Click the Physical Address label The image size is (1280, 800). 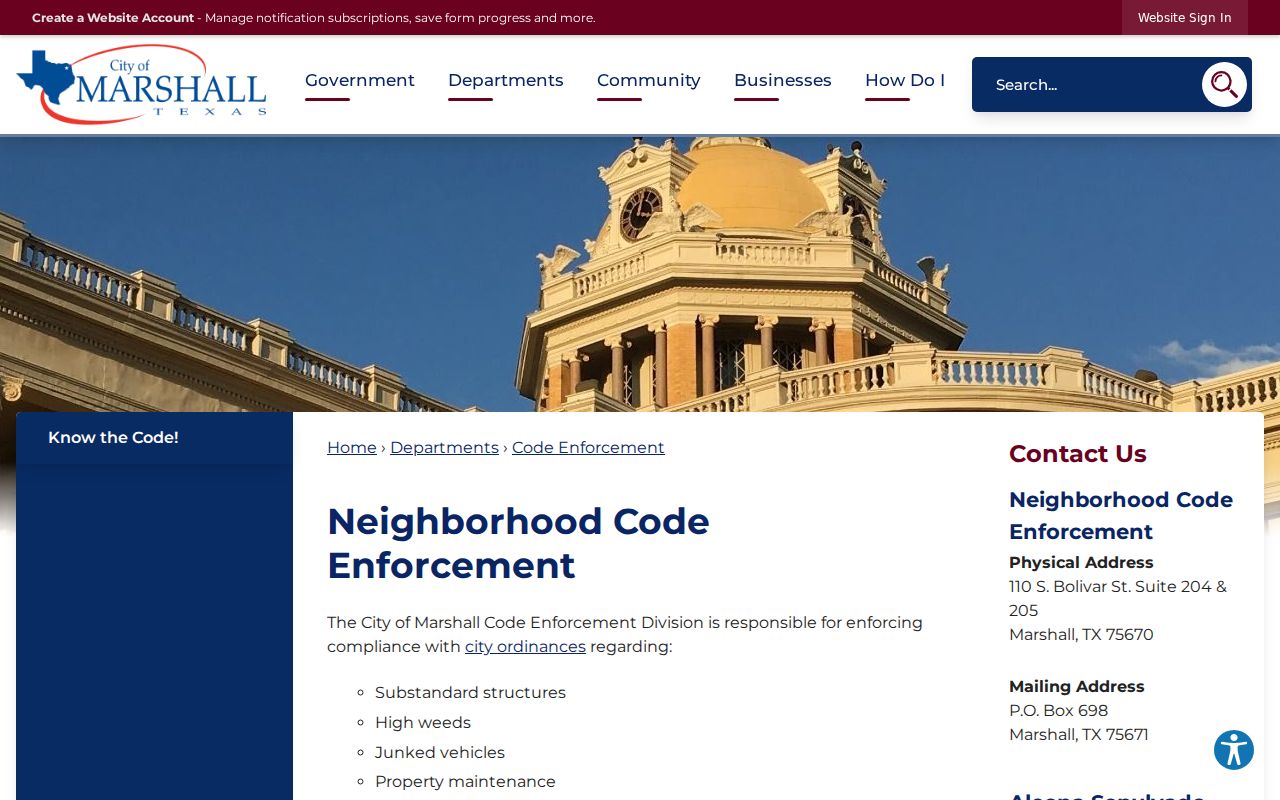[1081, 563]
